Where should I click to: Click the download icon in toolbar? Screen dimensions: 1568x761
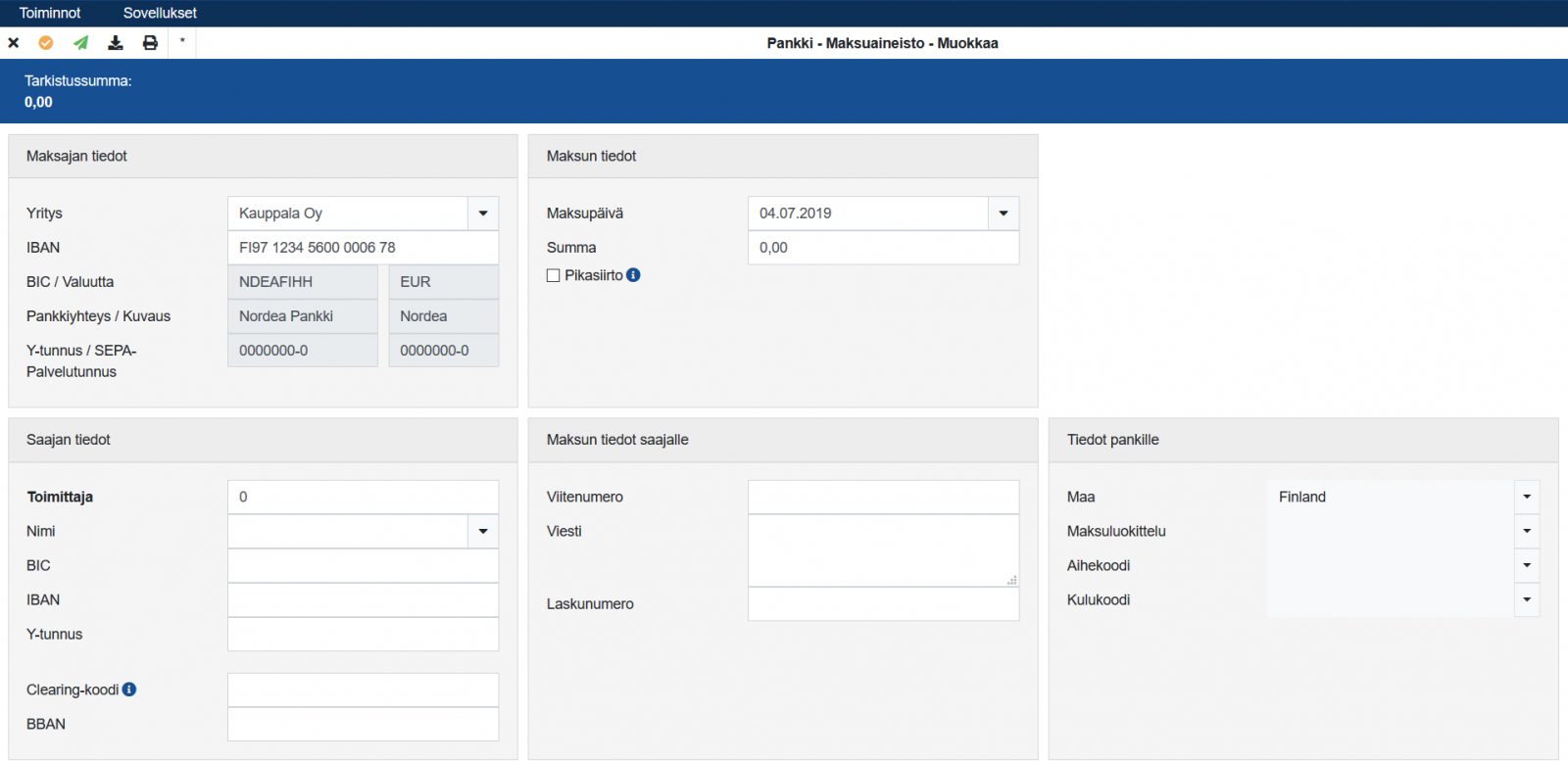click(116, 43)
